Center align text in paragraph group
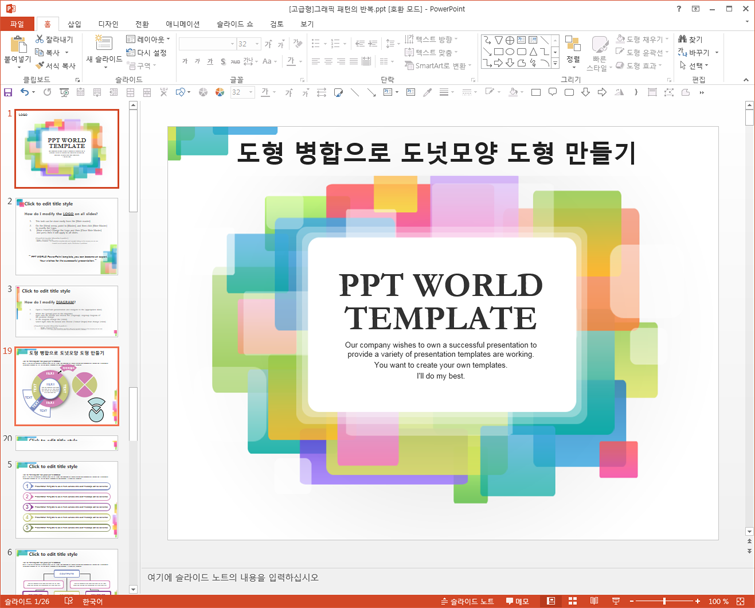The height and width of the screenshot is (608, 755). pyautogui.click(x=328, y=62)
